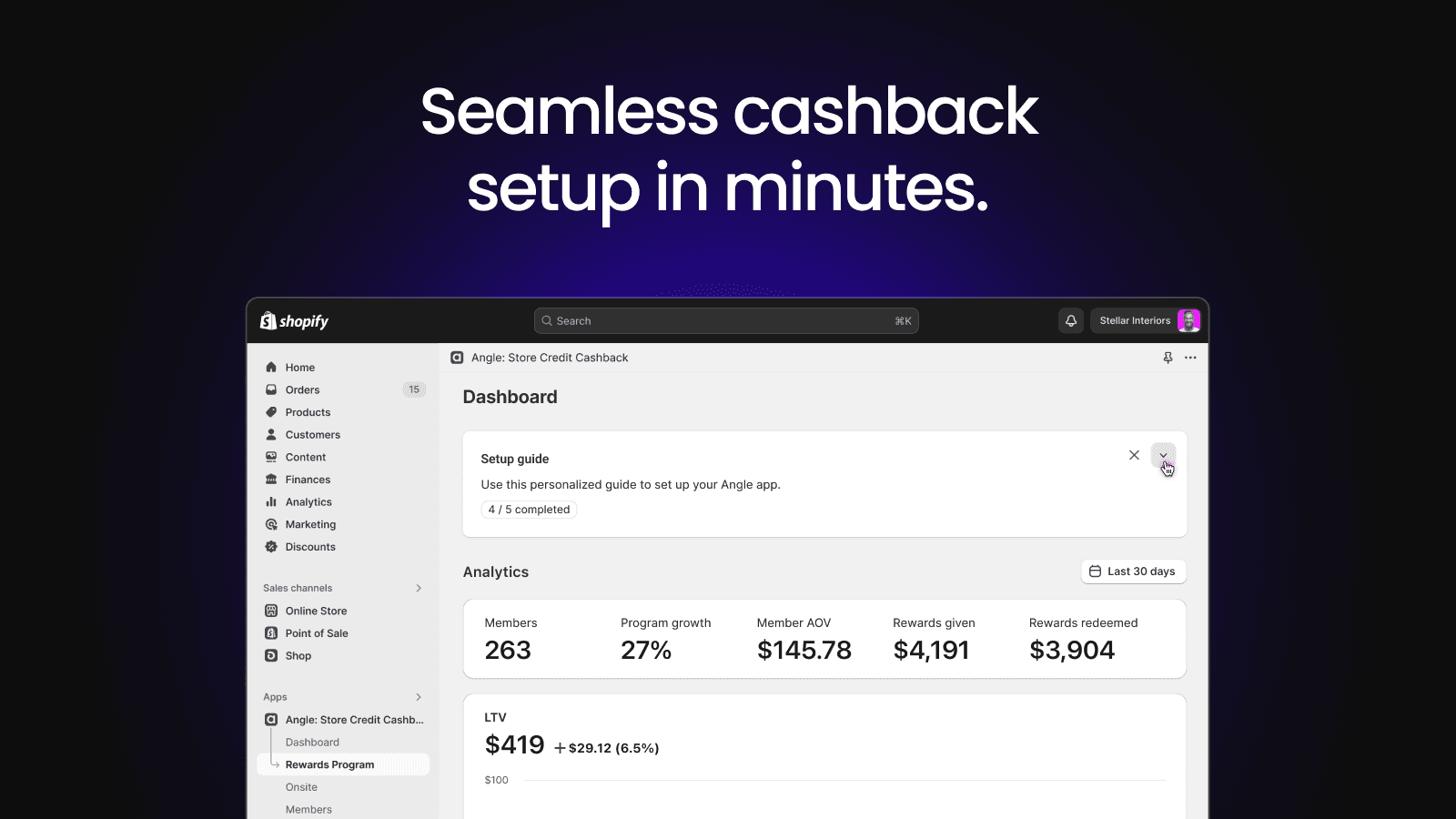The width and height of the screenshot is (1456, 819).
Task: Select the Orders icon showing 15 orders
Action: point(271,389)
